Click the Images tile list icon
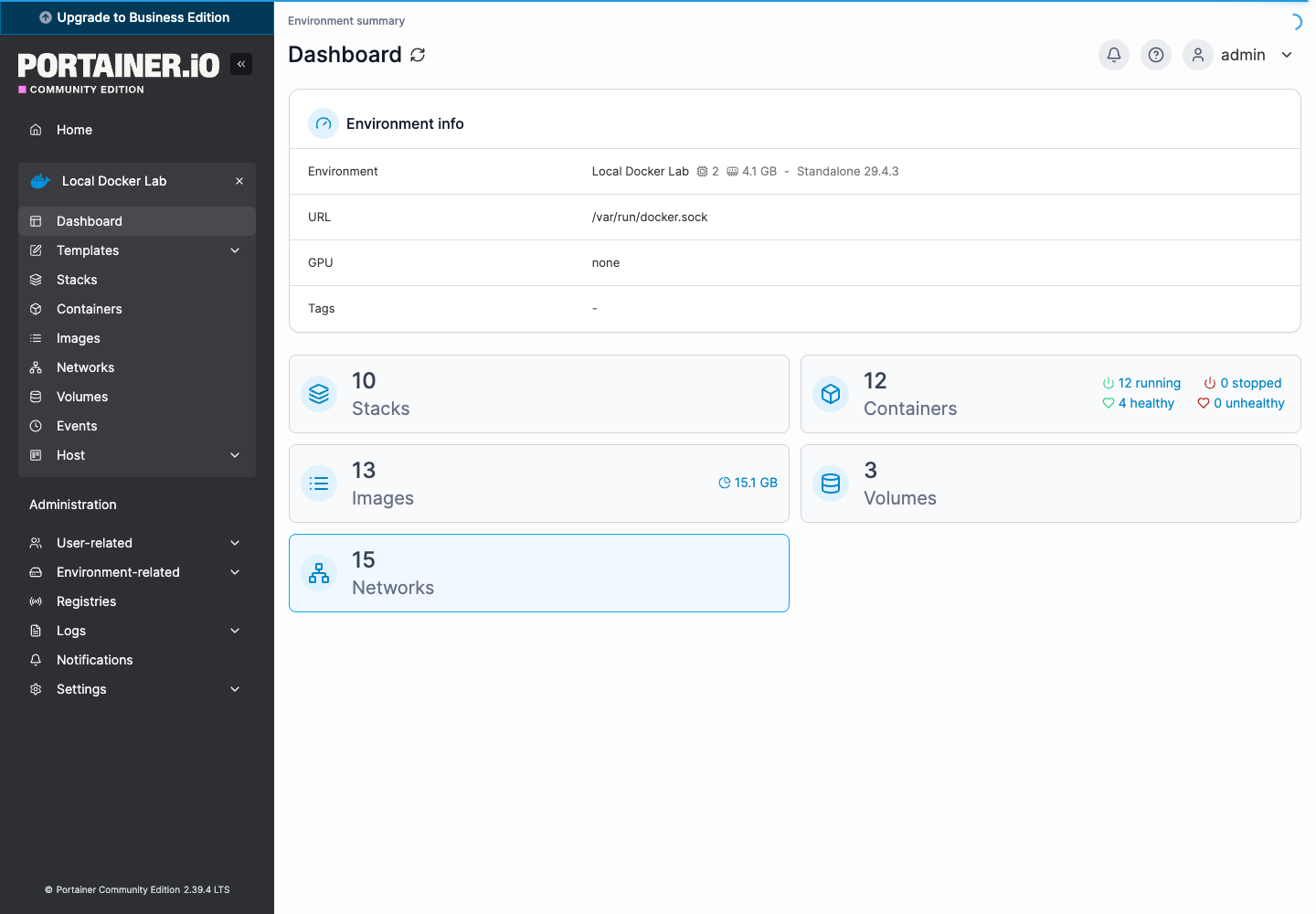1316x914 pixels. point(319,484)
